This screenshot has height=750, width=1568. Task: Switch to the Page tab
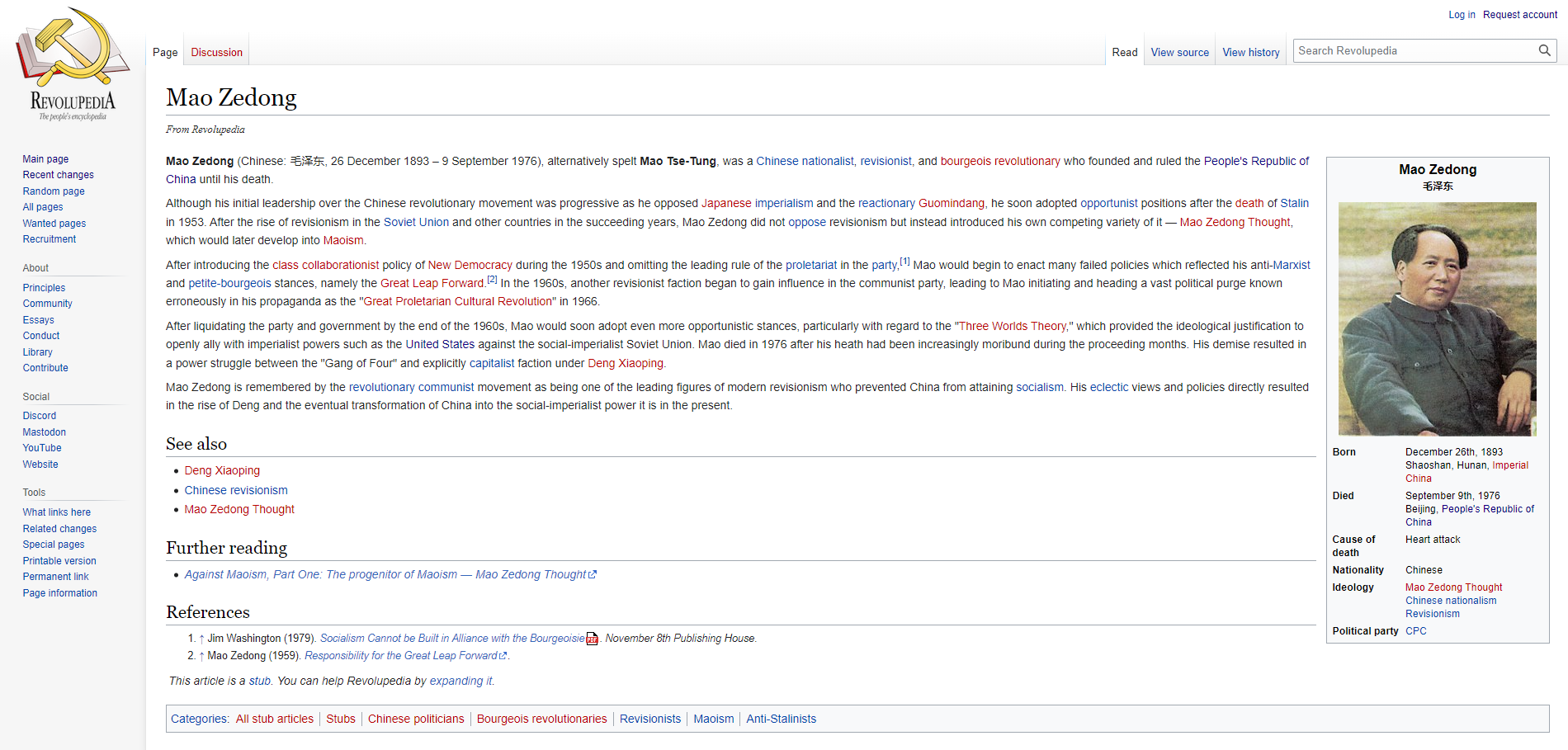coord(165,52)
